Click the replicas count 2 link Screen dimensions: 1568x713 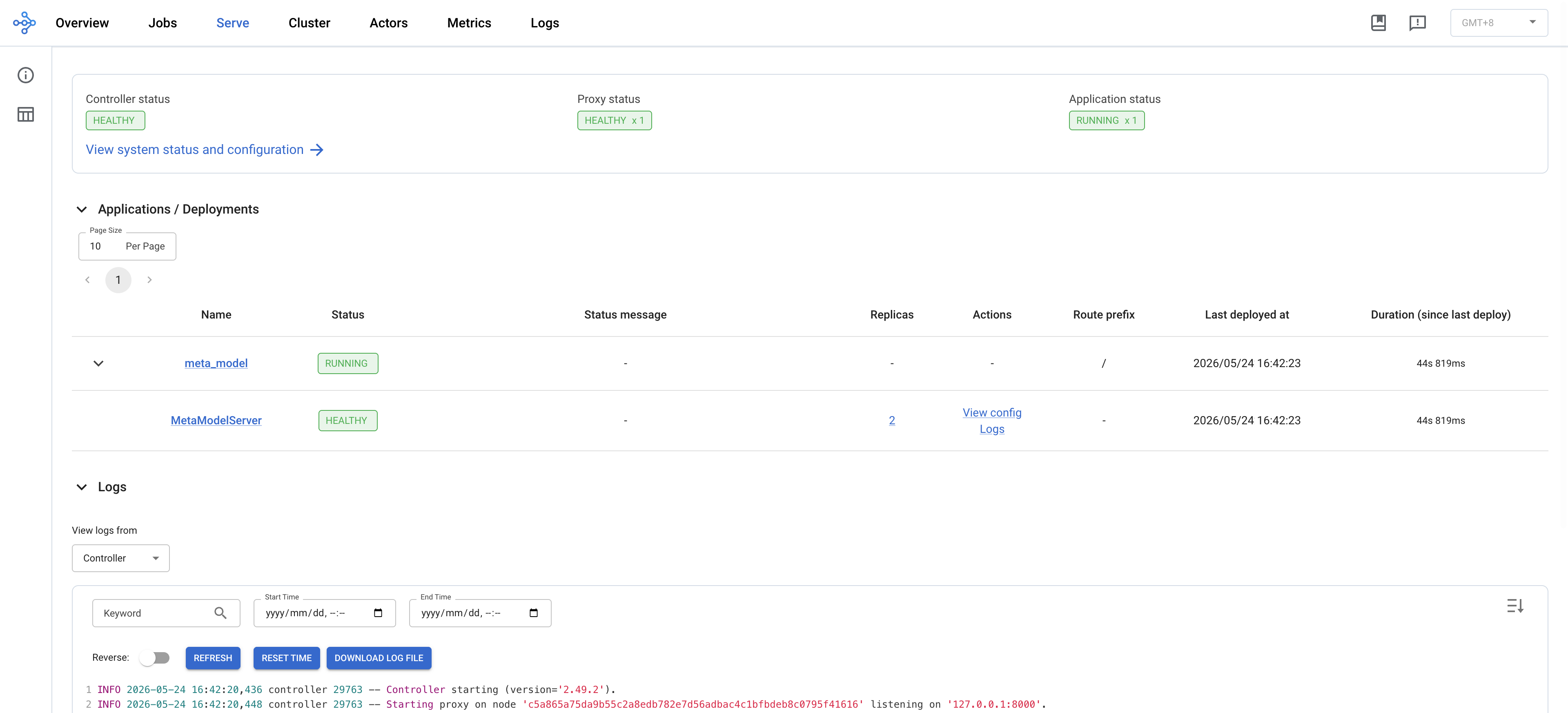pos(892,421)
